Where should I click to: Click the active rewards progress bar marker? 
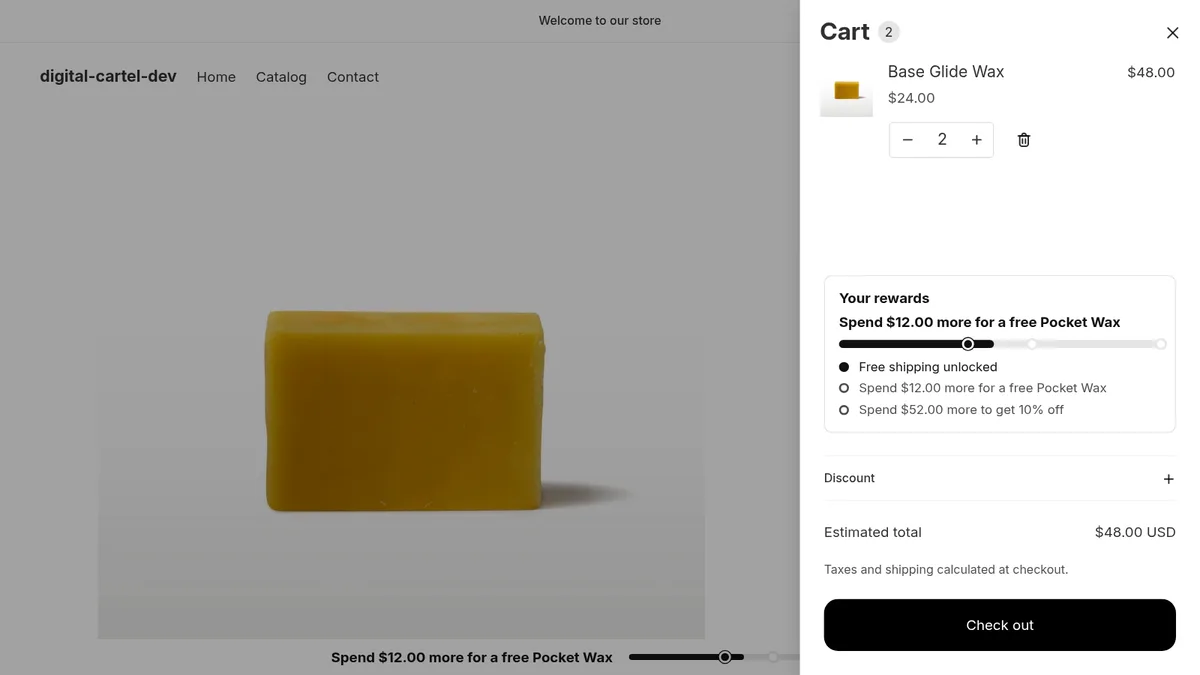(x=968, y=344)
